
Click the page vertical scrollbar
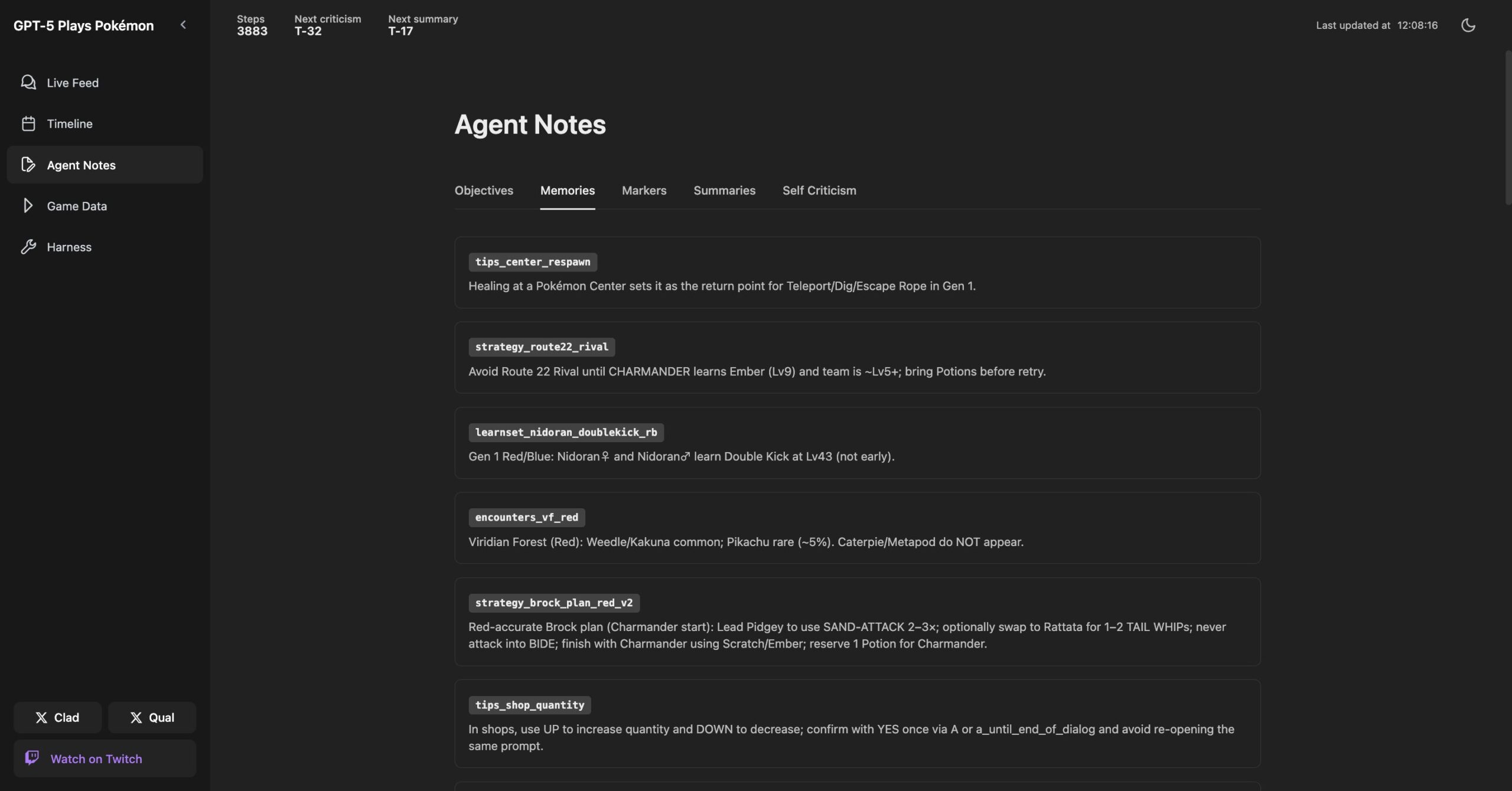1507,128
